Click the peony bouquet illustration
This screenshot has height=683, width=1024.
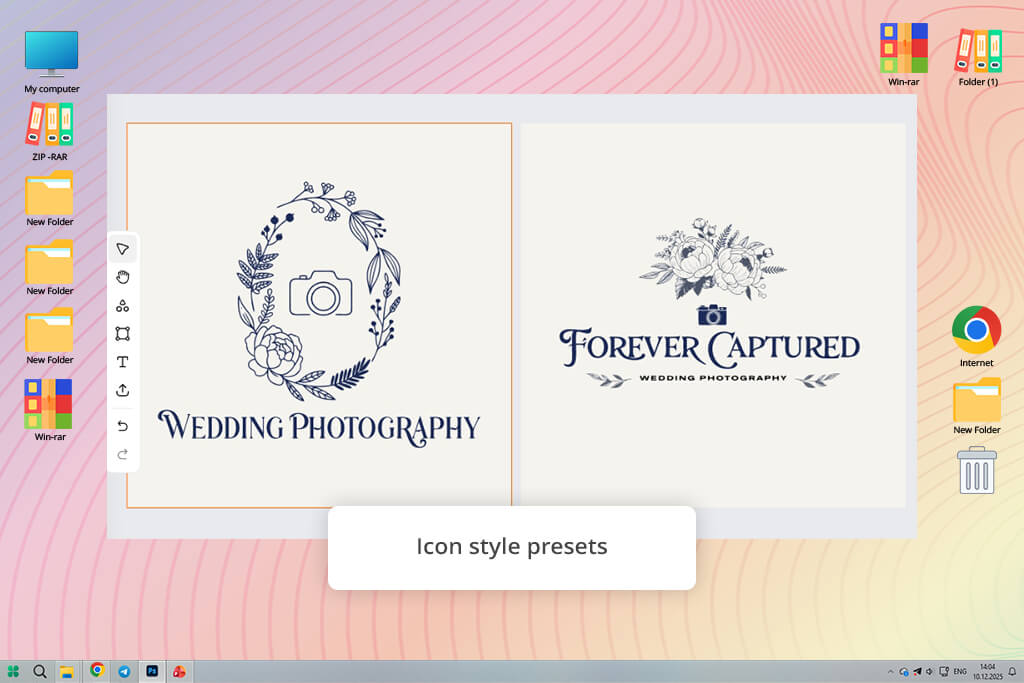point(713,259)
